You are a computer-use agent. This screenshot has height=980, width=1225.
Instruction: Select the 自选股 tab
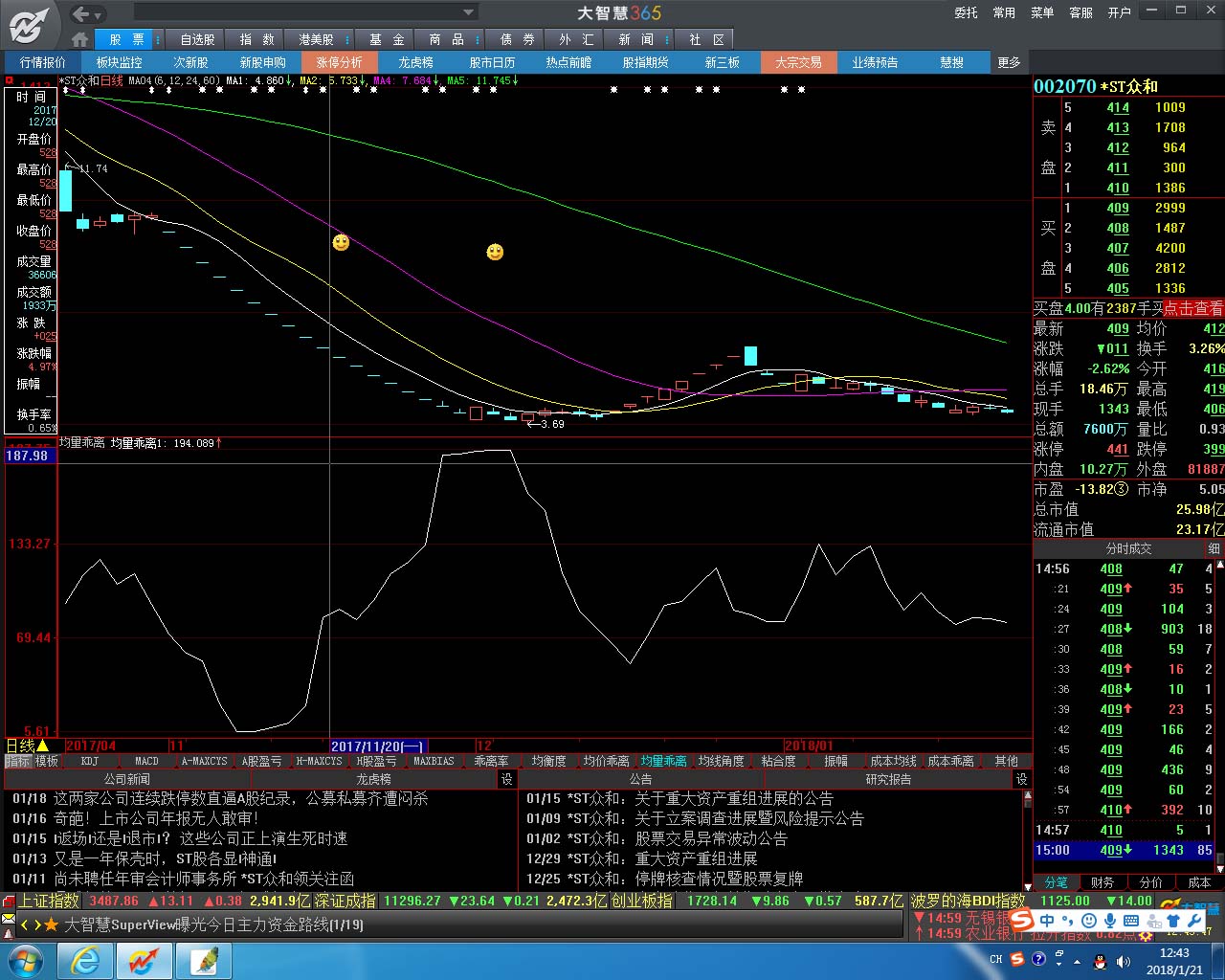tap(197, 39)
